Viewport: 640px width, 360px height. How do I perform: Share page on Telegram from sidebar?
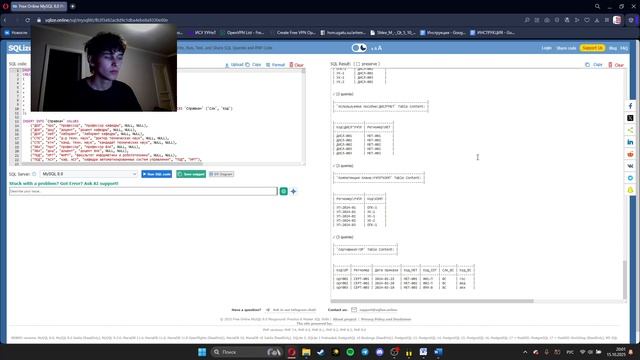tap(630, 178)
